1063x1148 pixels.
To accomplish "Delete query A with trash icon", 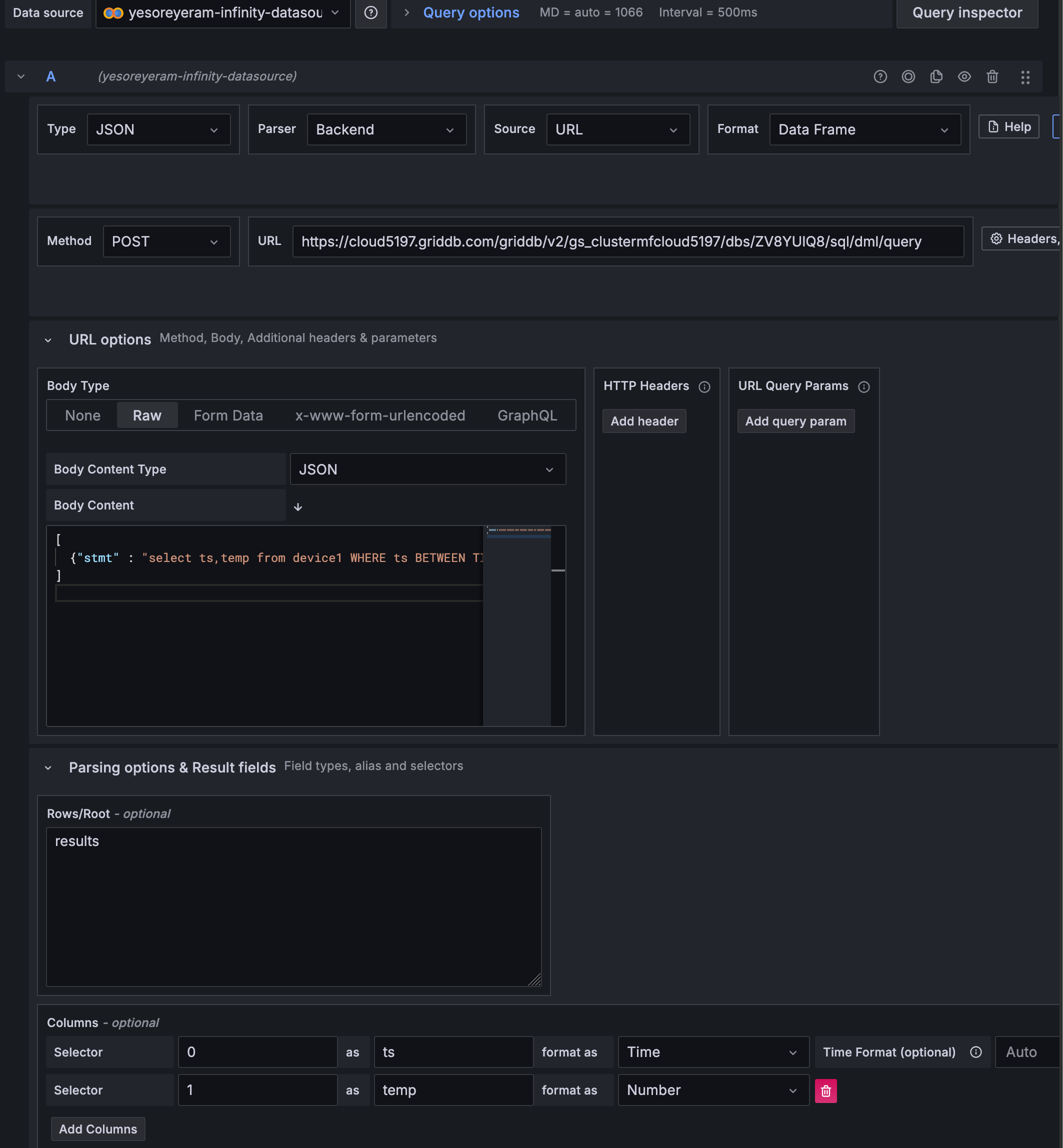I will coord(992,76).
